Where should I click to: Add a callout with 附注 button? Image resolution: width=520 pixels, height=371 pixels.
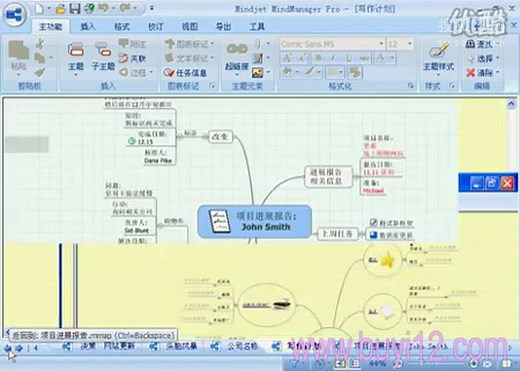[x=132, y=44]
